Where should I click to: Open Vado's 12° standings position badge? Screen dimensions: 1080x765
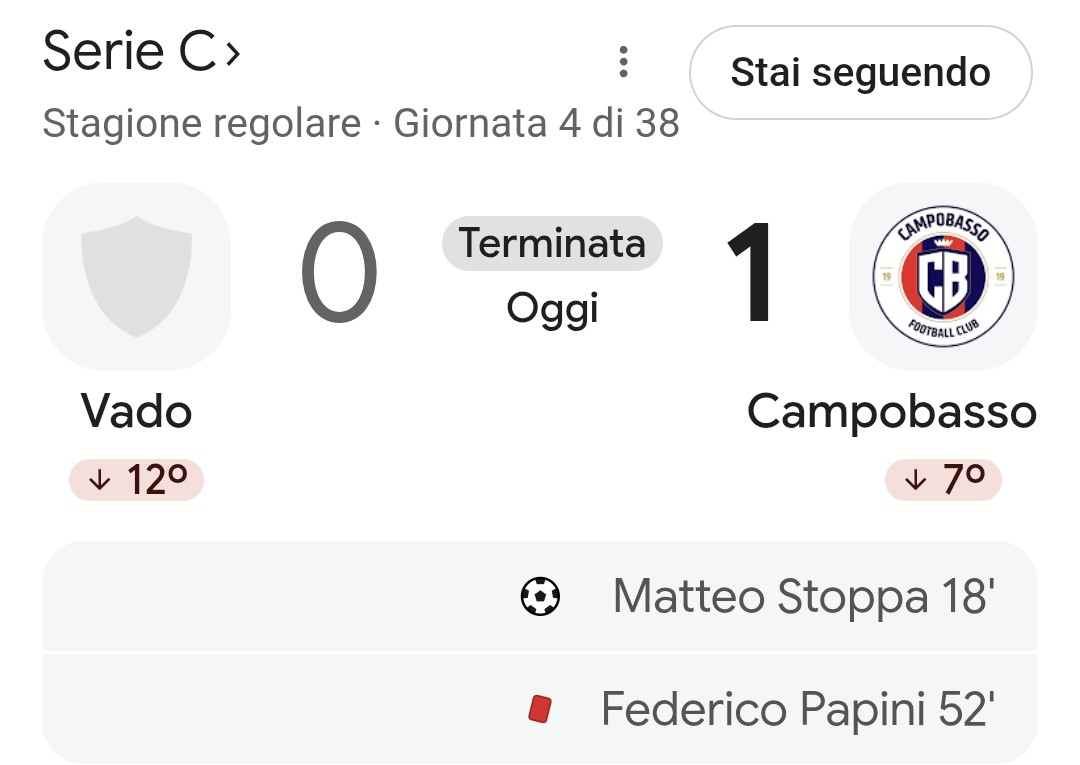pos(136,480)
